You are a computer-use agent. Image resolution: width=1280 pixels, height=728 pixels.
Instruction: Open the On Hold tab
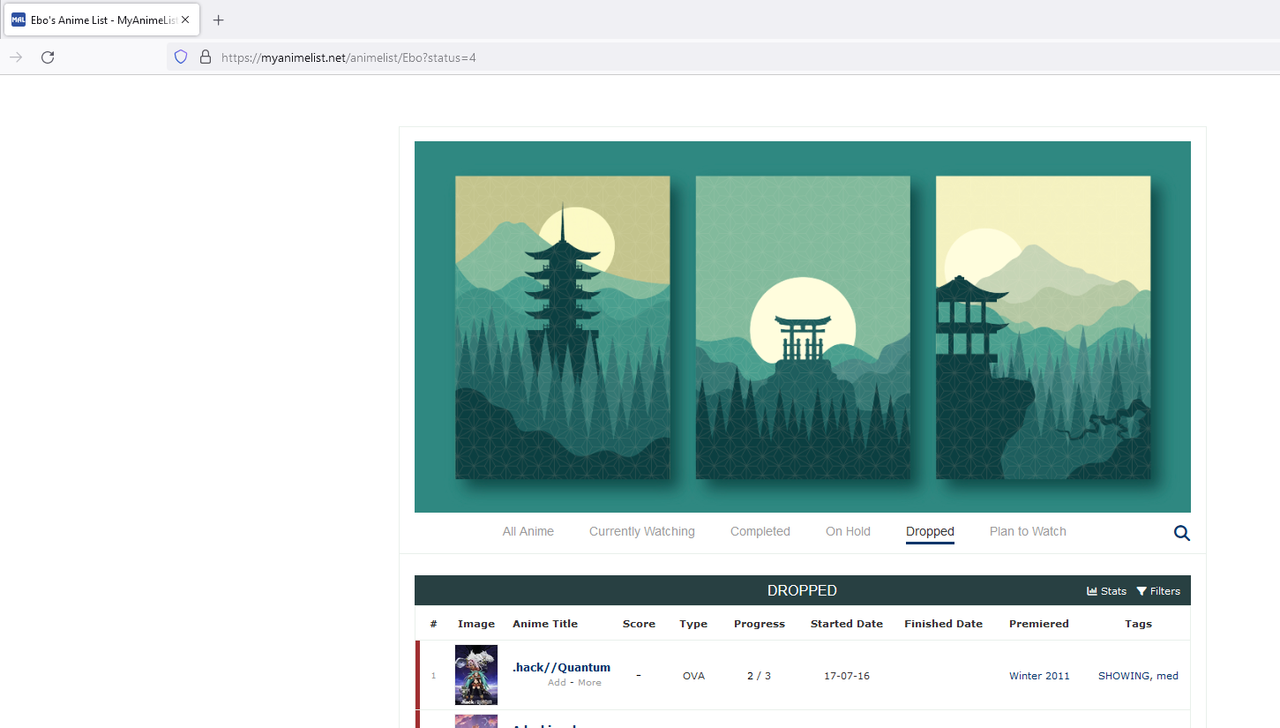coord(848,532)
